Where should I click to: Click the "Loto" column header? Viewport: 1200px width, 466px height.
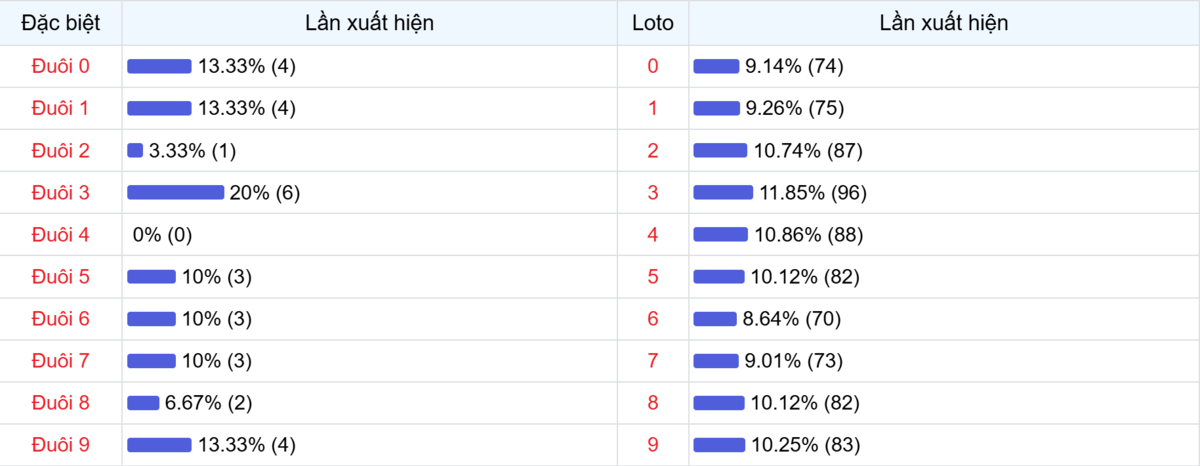[x=653, y=23]
